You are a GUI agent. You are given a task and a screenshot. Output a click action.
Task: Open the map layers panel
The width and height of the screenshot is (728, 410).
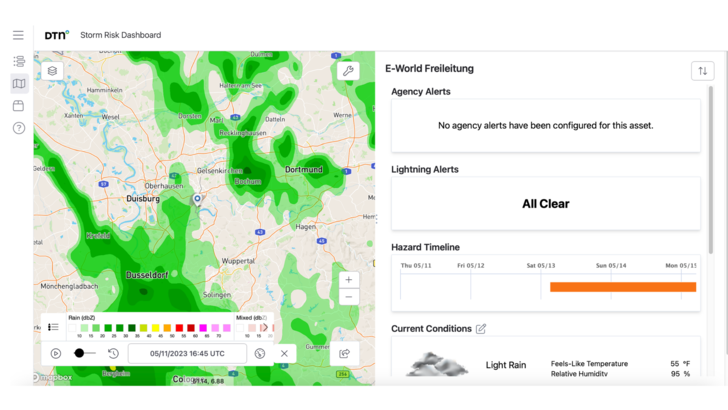[x=52, y=71]
